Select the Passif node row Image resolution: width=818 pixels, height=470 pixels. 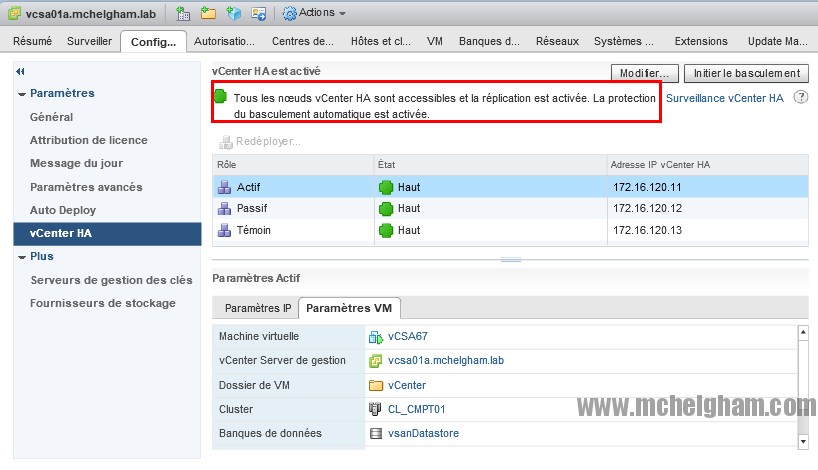point(510,208)
